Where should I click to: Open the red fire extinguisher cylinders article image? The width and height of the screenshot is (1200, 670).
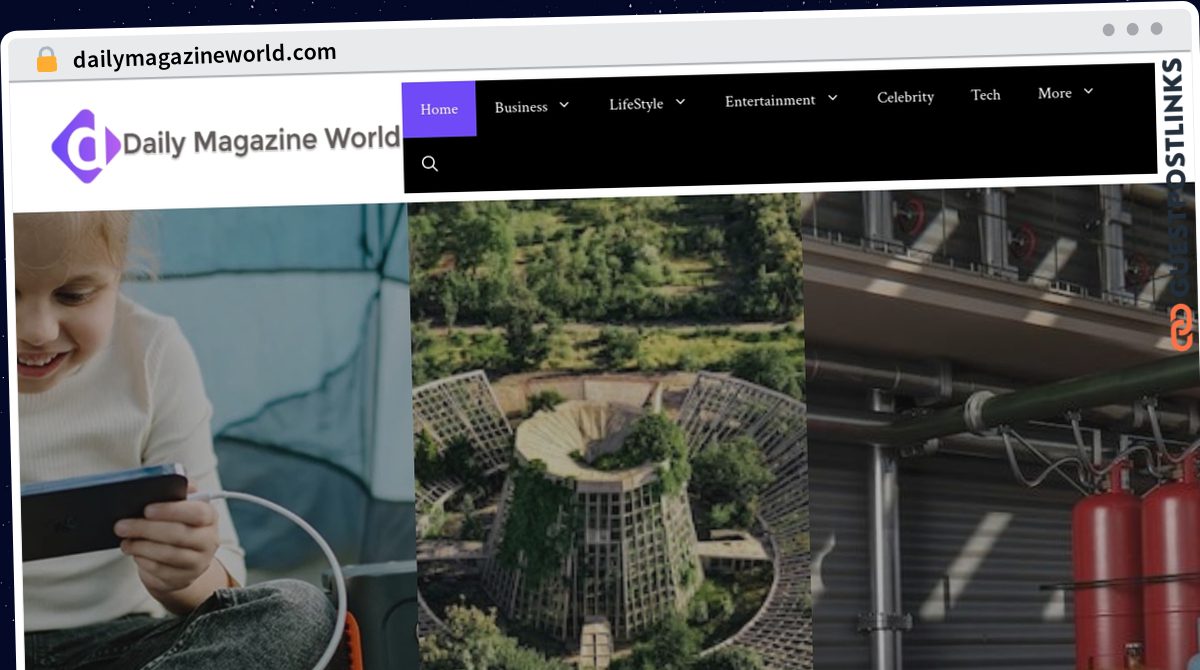pyautogui.click(x=1002, y=427)
